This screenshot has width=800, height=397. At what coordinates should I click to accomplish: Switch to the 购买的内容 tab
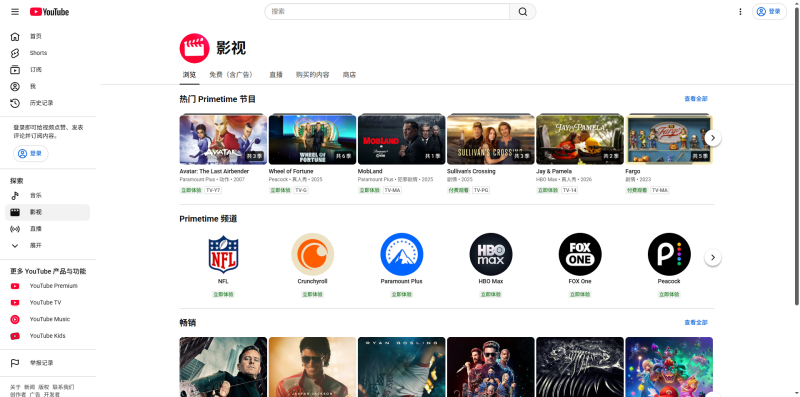pyautogui.click(x=313, y=75)
